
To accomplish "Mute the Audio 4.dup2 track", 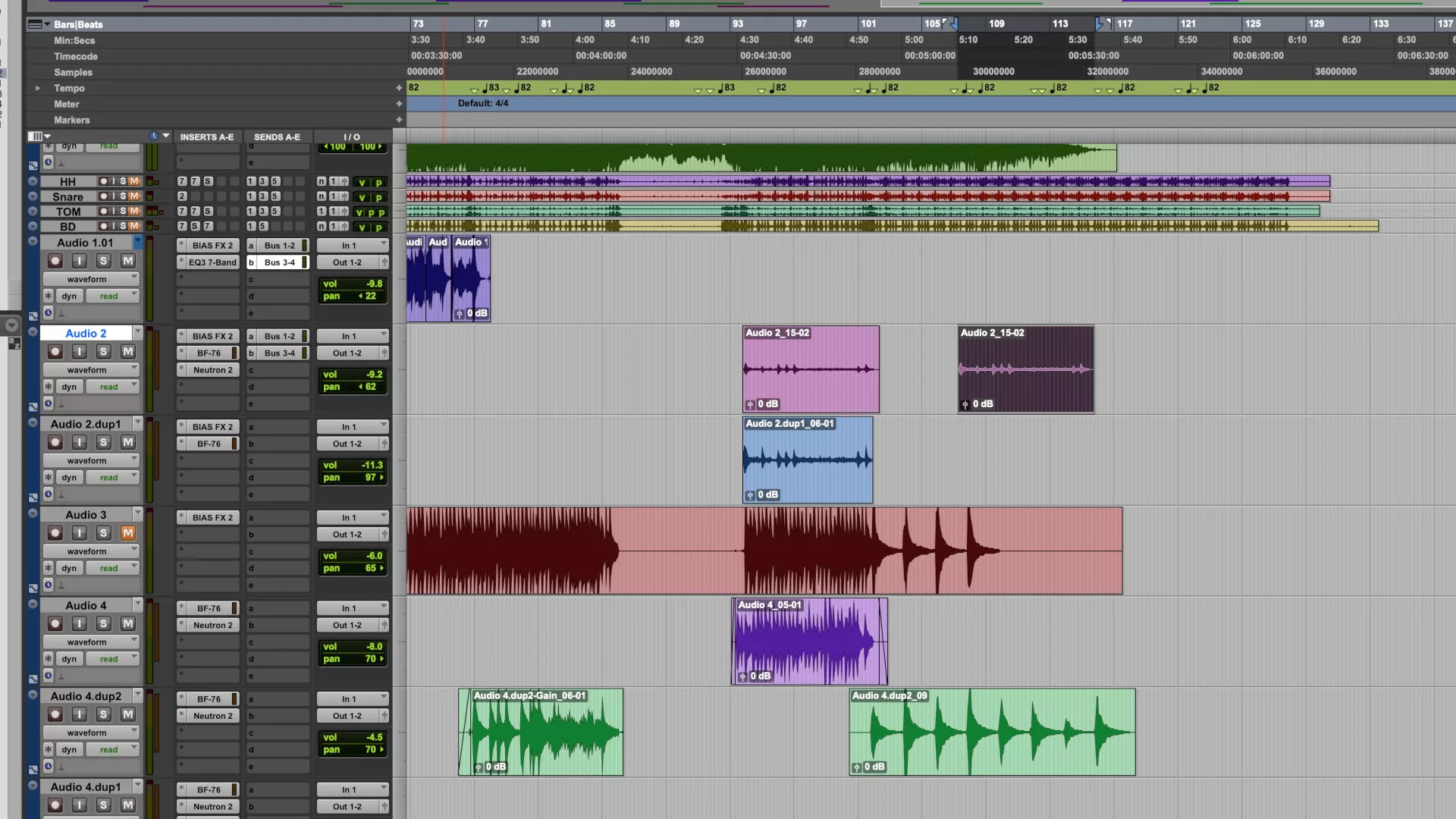I will tap(128, 714).
